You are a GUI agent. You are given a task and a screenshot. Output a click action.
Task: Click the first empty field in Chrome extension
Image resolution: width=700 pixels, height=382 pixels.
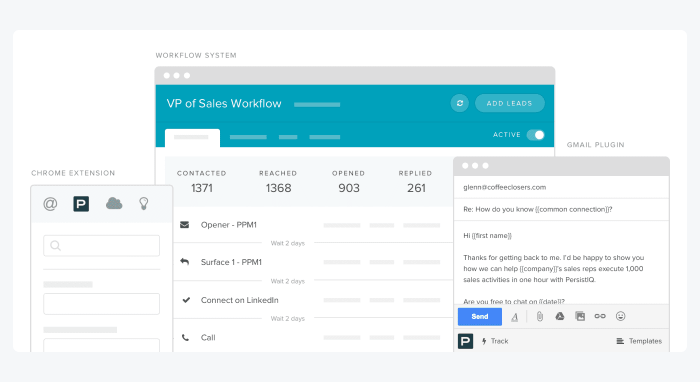[x=101, y=304]
